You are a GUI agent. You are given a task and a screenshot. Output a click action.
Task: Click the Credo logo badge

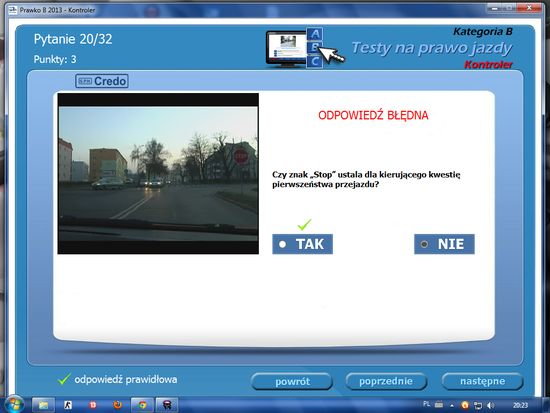pos(102,81)
